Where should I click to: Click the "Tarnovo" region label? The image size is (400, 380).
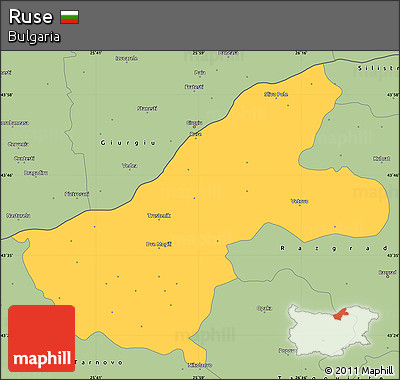click(x=98, y=362)
